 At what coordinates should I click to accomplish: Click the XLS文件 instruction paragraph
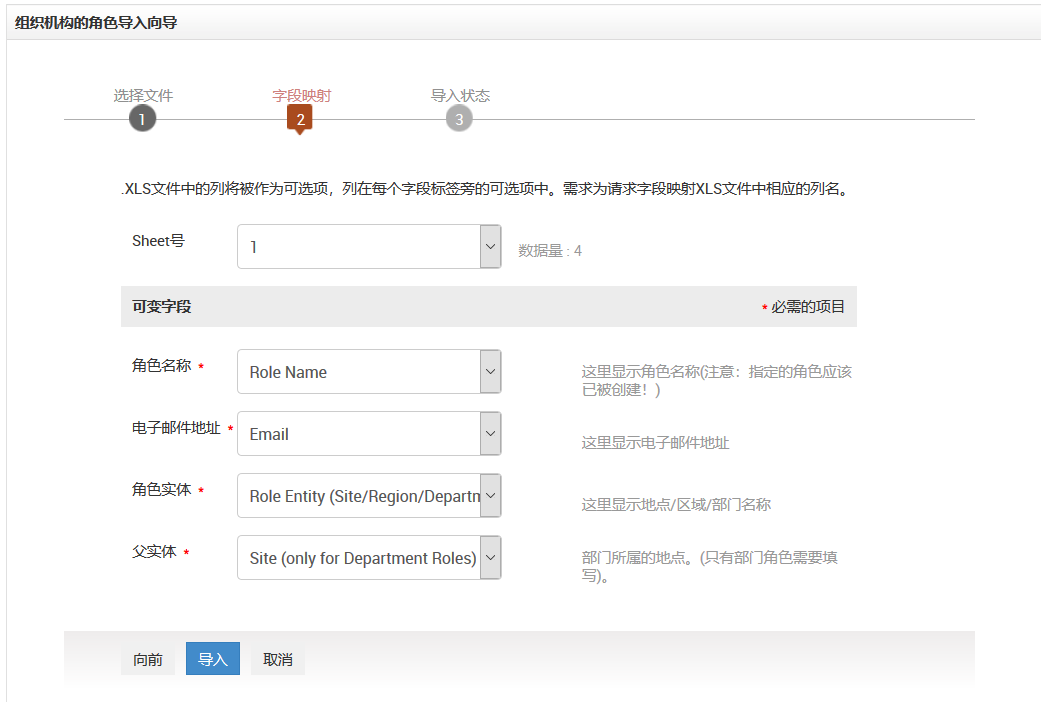(486, 189)
